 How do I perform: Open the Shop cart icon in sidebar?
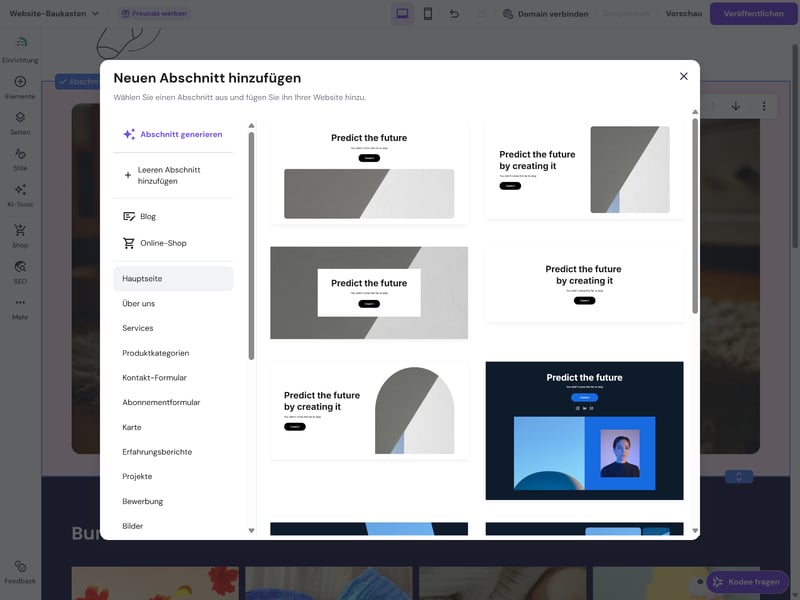(20, 235)
